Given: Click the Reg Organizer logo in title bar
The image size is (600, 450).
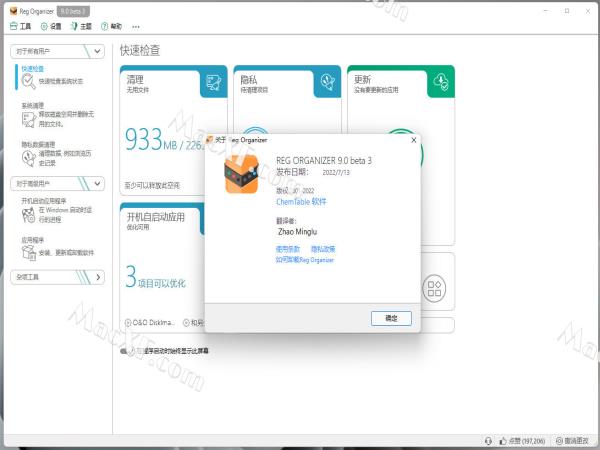Looking at the screenshot, I should pyautogui.click(x=14, y=11).
